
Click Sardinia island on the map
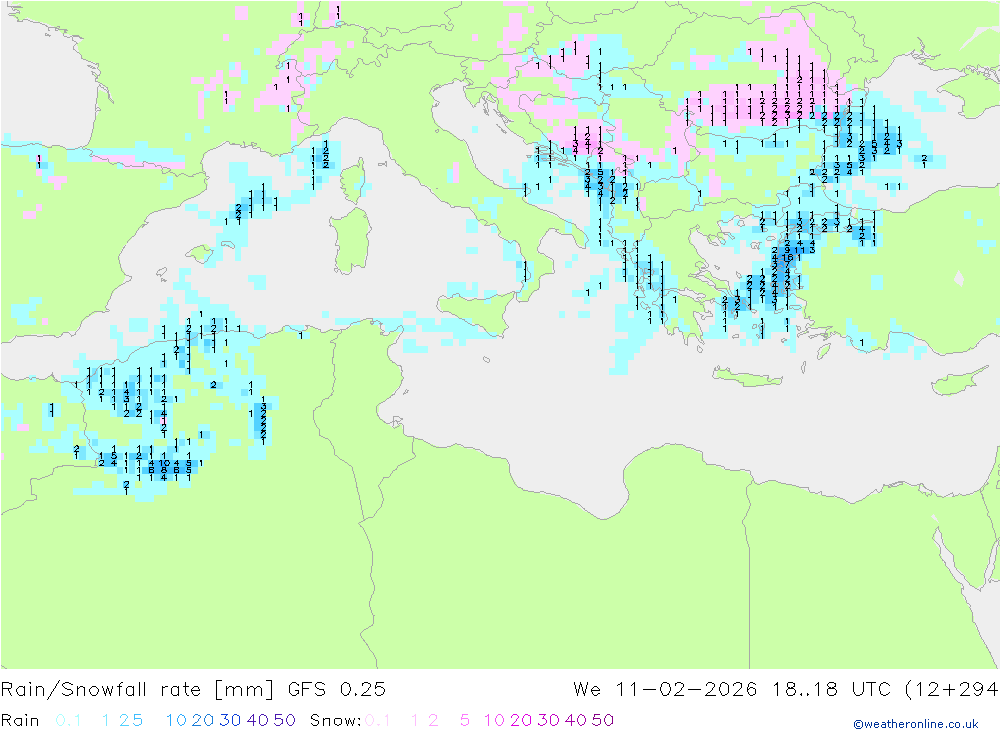click(353, 241)
